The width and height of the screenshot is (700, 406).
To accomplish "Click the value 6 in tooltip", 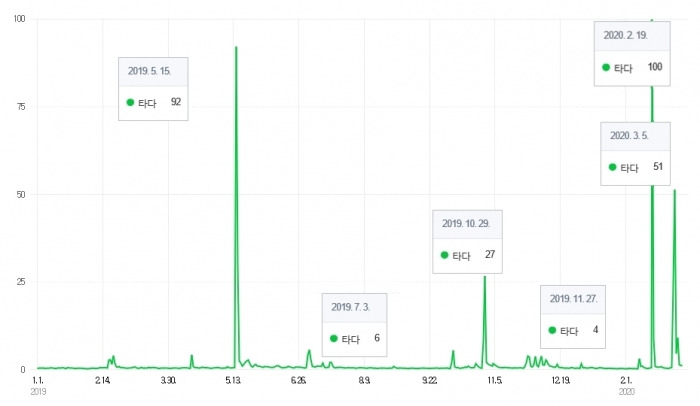I will (x=377, y=338).
